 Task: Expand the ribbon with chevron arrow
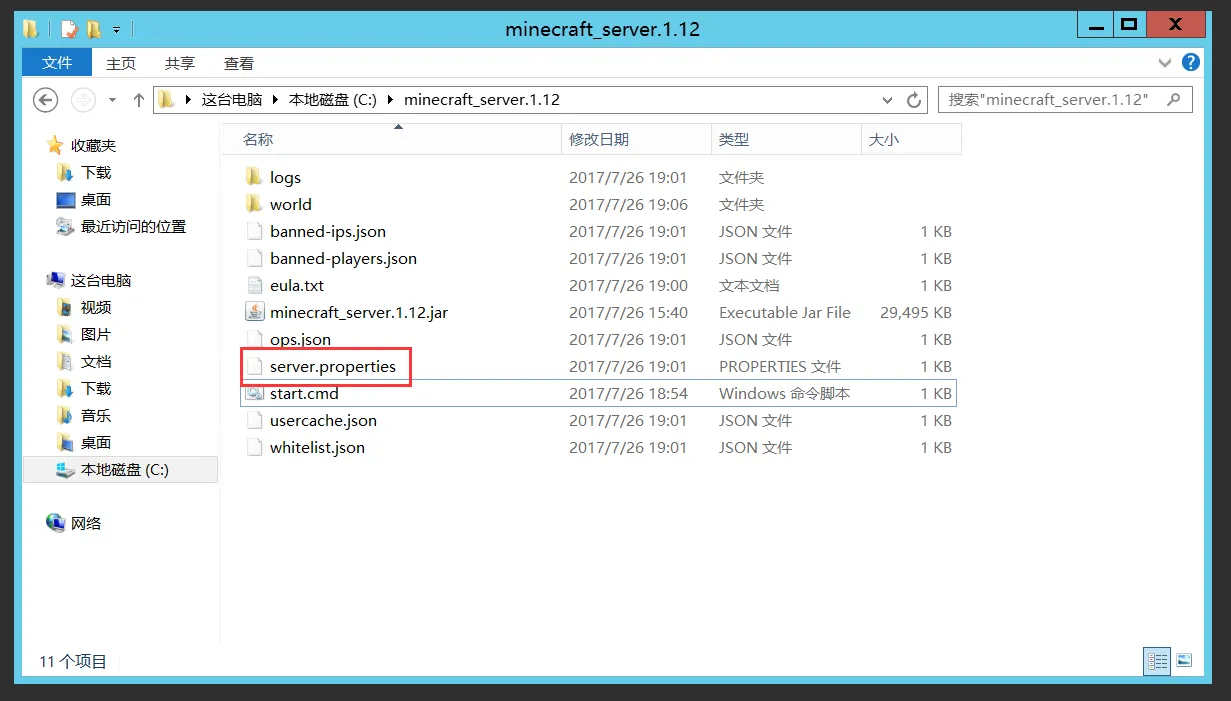point(1164,63)
